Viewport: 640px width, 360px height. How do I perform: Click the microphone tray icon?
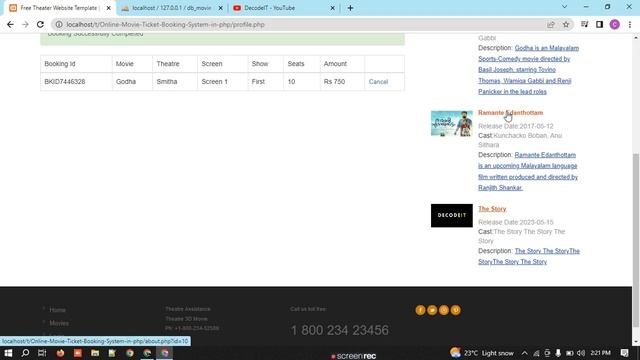click(558, 353)
